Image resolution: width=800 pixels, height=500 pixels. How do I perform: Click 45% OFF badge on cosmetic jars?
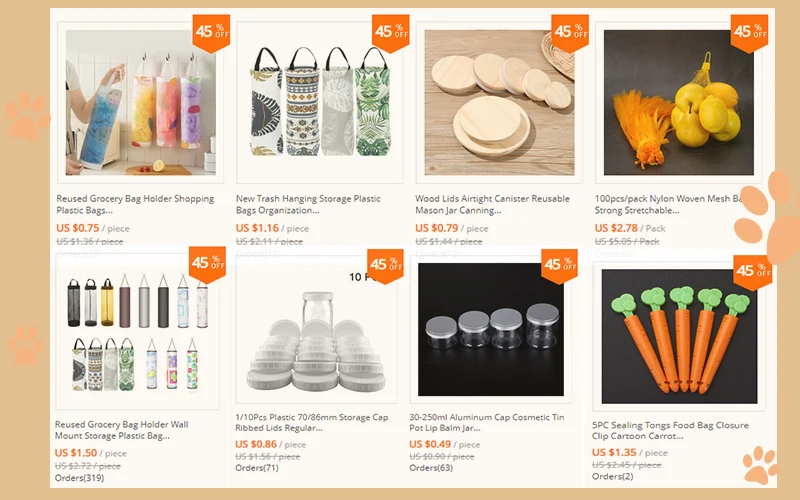coord(559,266)
